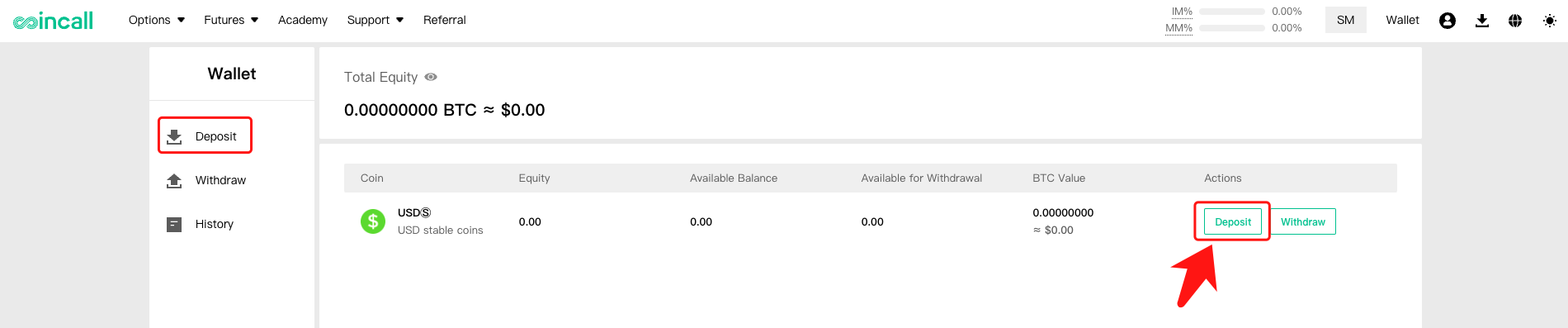The height and width of the screenshot is (328, 1568).
Task: Open the user account profile icon
Action: tap(1448, 21)
